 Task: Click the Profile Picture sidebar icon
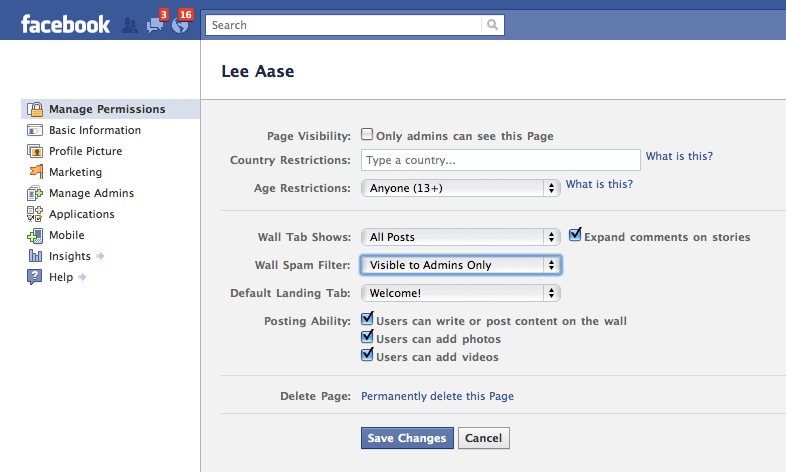(x=35, y=151)
